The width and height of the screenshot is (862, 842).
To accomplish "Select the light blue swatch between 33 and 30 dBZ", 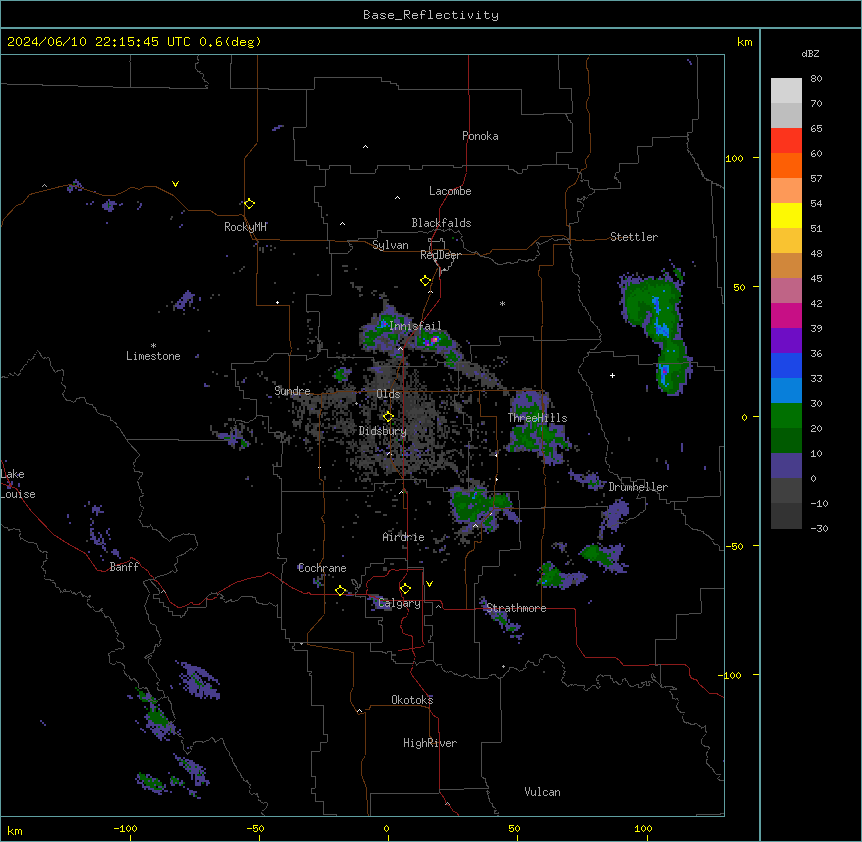I will [786, 391].
